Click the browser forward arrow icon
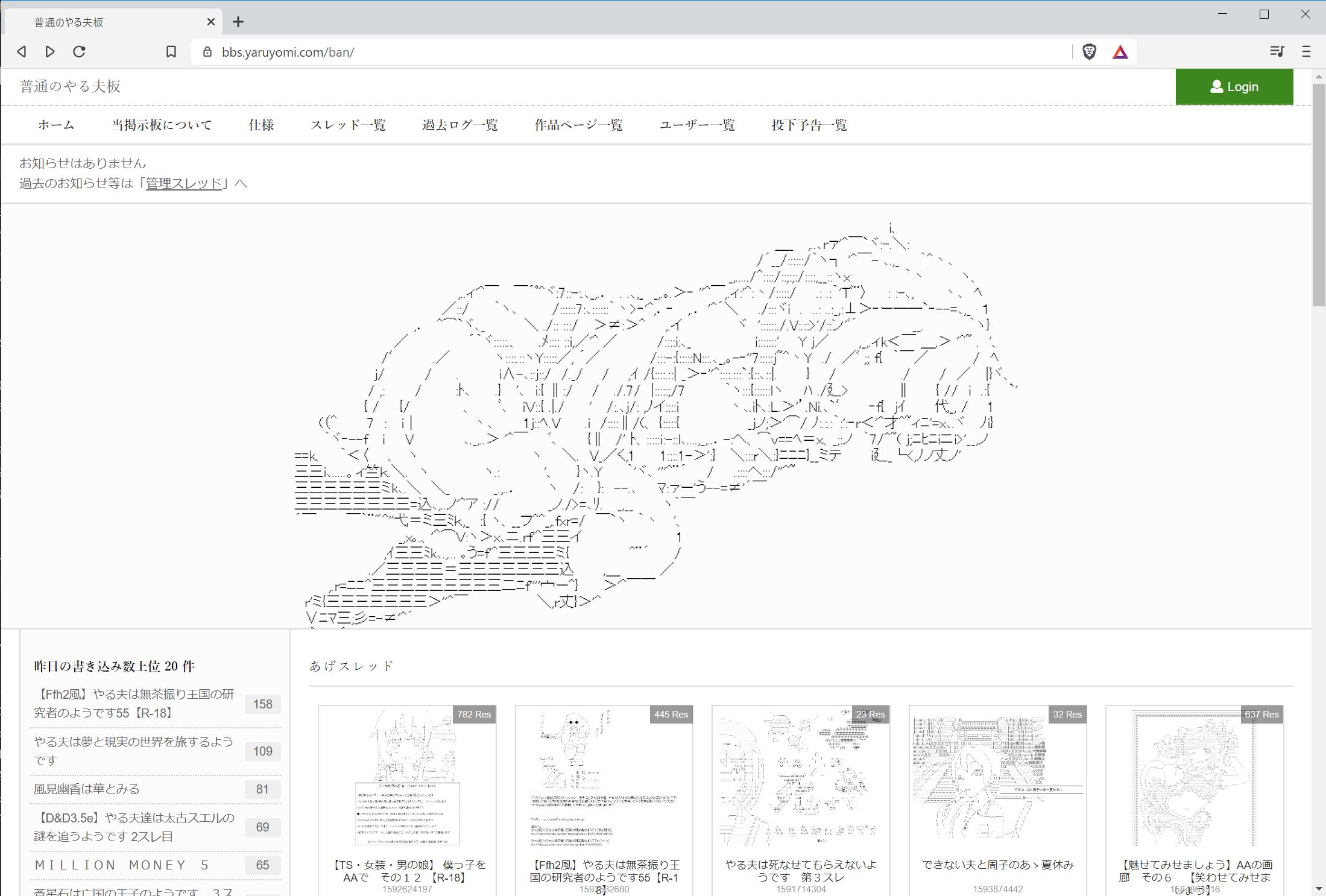 point(51,52)
